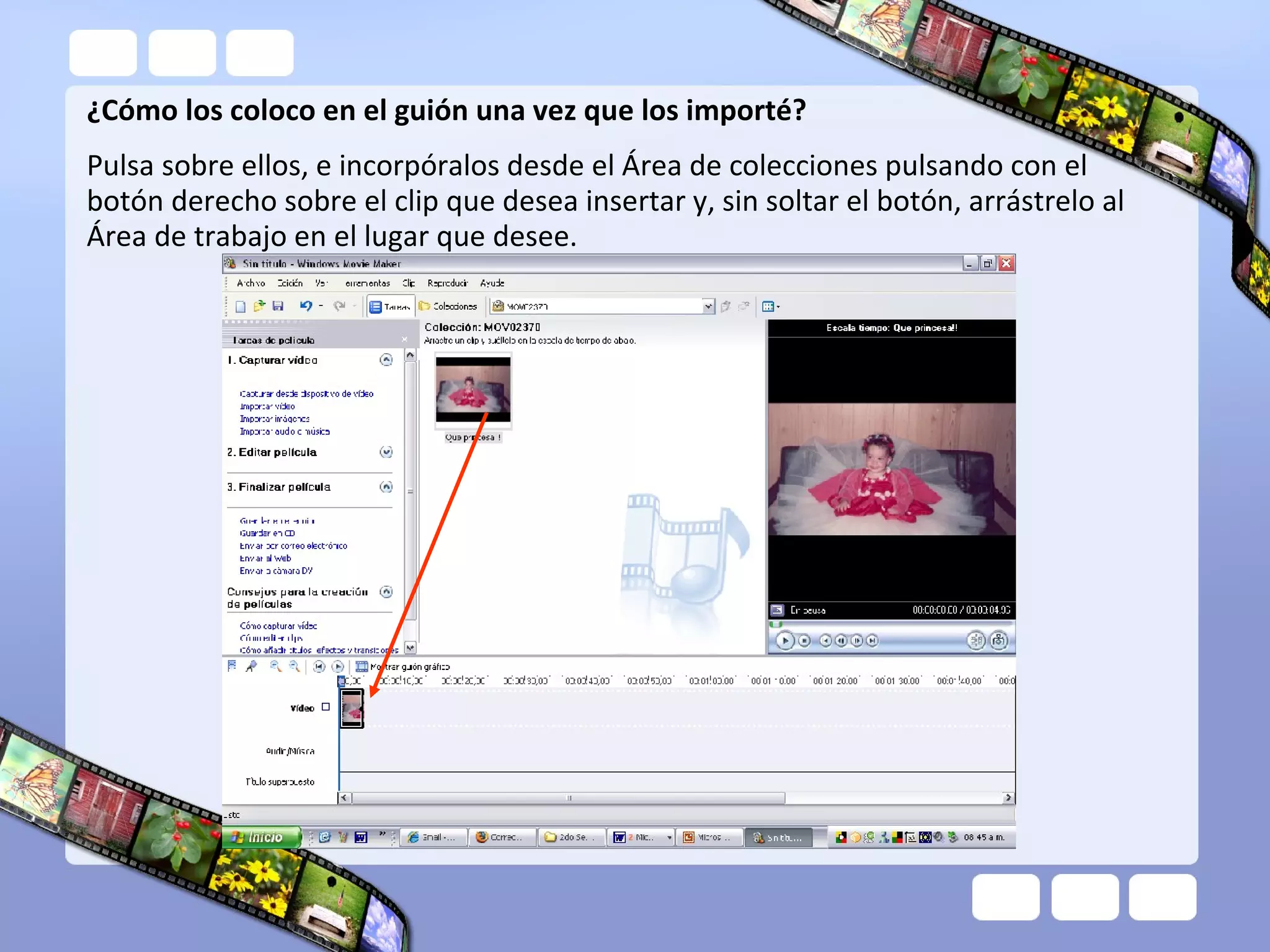Click the take picture camera icon

click(998, 640)
